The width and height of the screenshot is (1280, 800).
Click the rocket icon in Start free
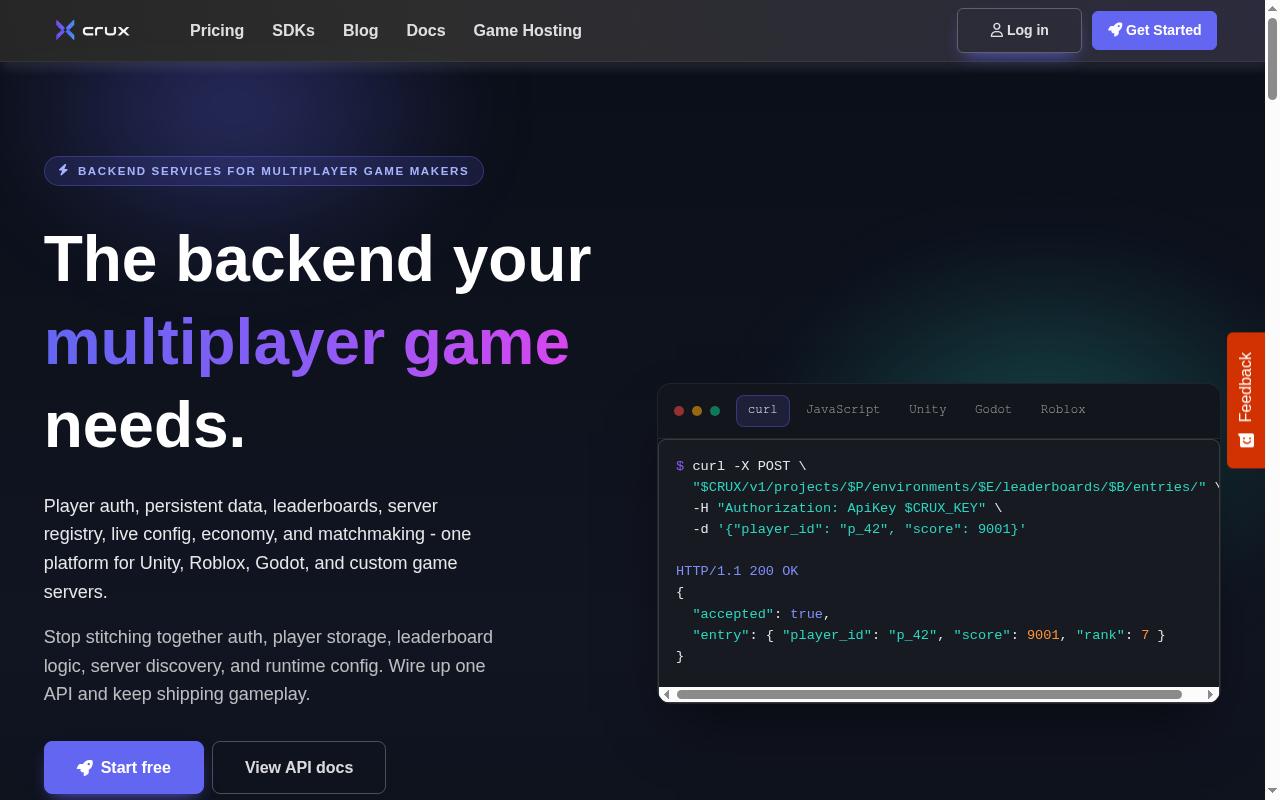pos(85,768)
